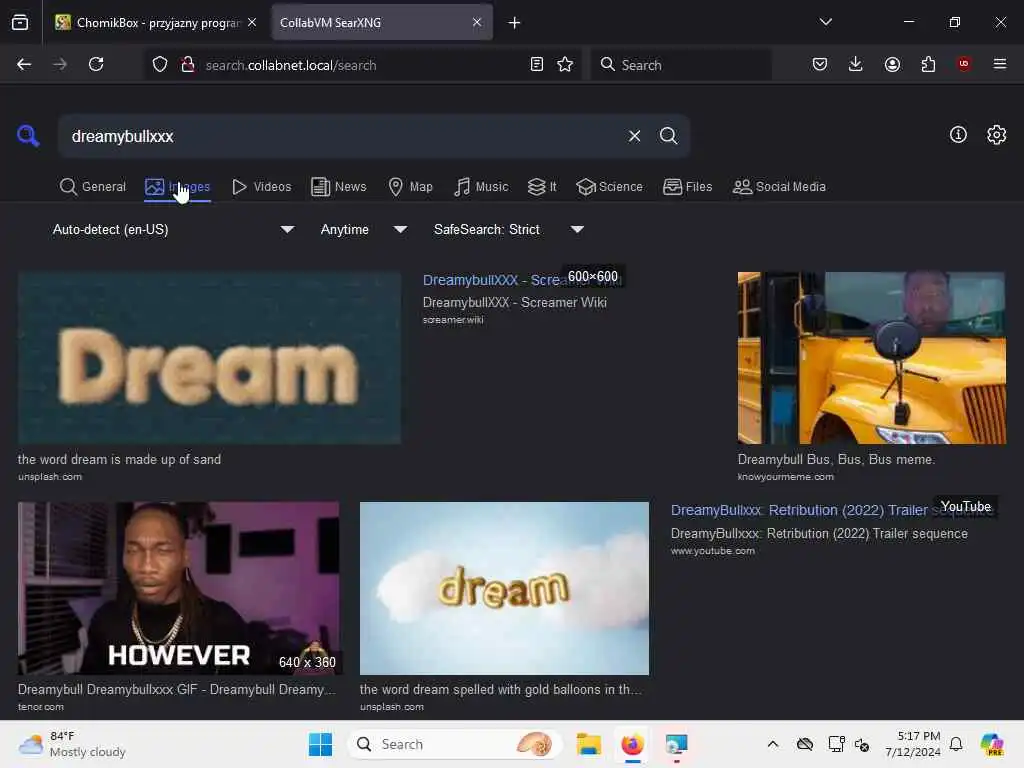Open Firefox account icon
Screen dimensions: 1024x768
(x=892, y=64)
